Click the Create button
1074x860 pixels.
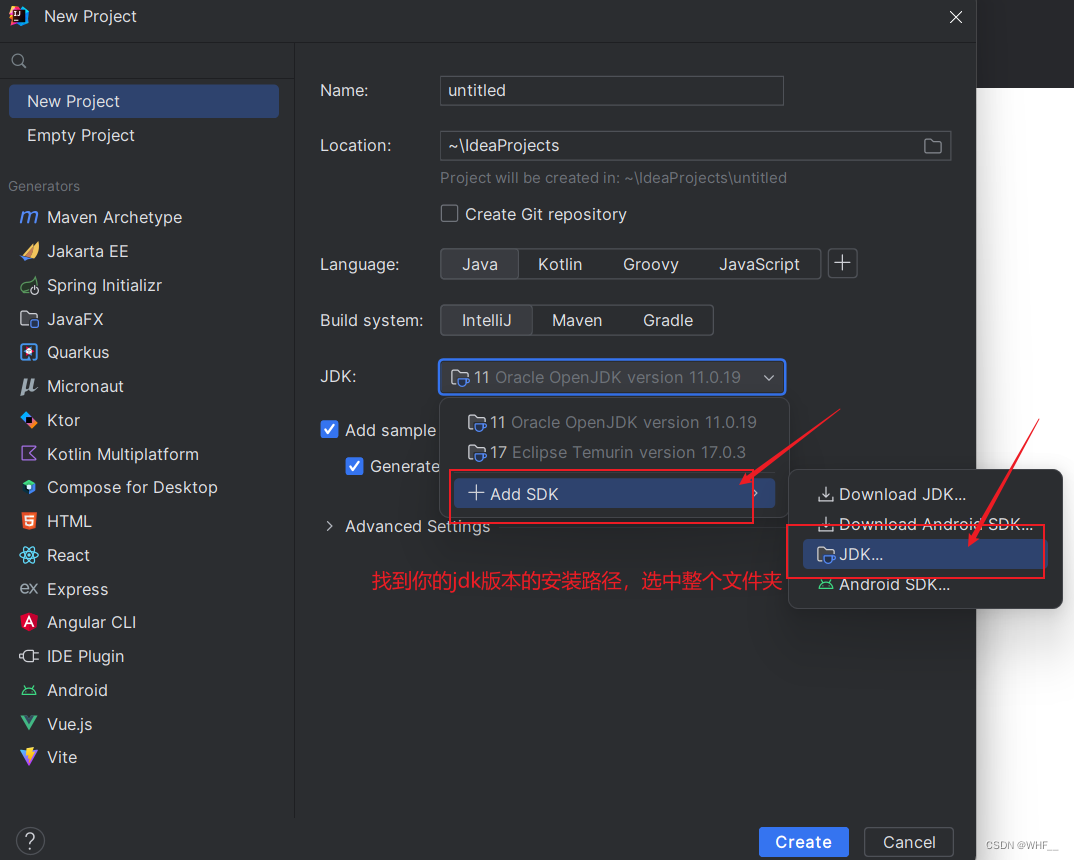[803, 842]
